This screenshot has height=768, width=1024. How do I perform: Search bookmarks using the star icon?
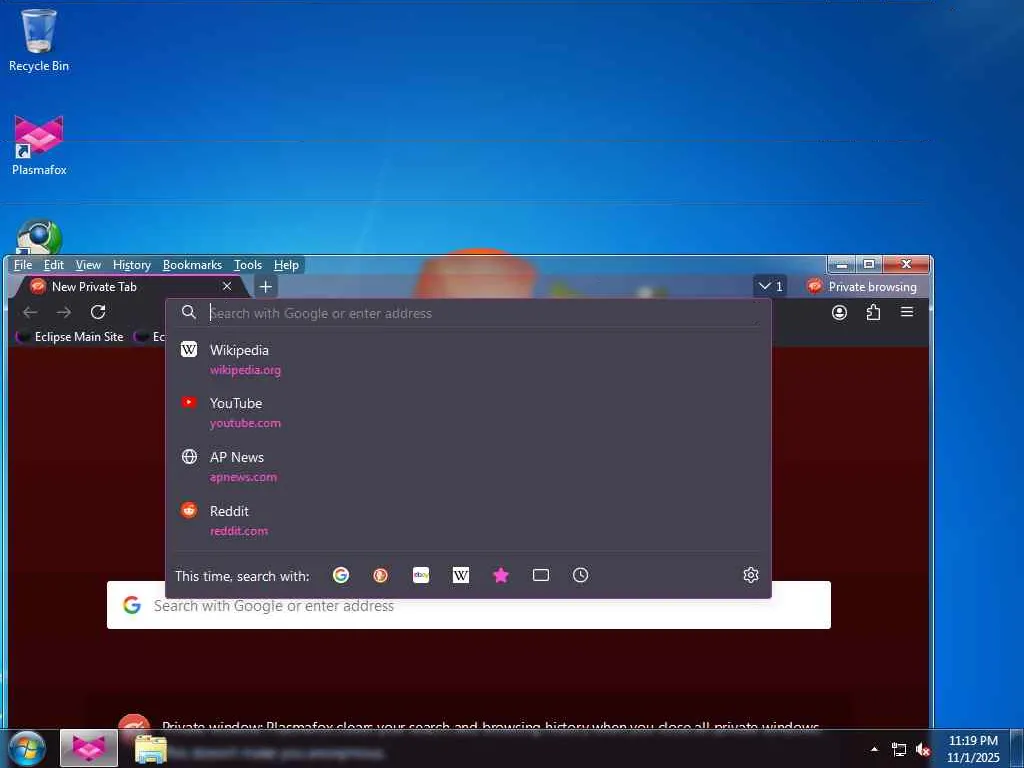(501, 575)
